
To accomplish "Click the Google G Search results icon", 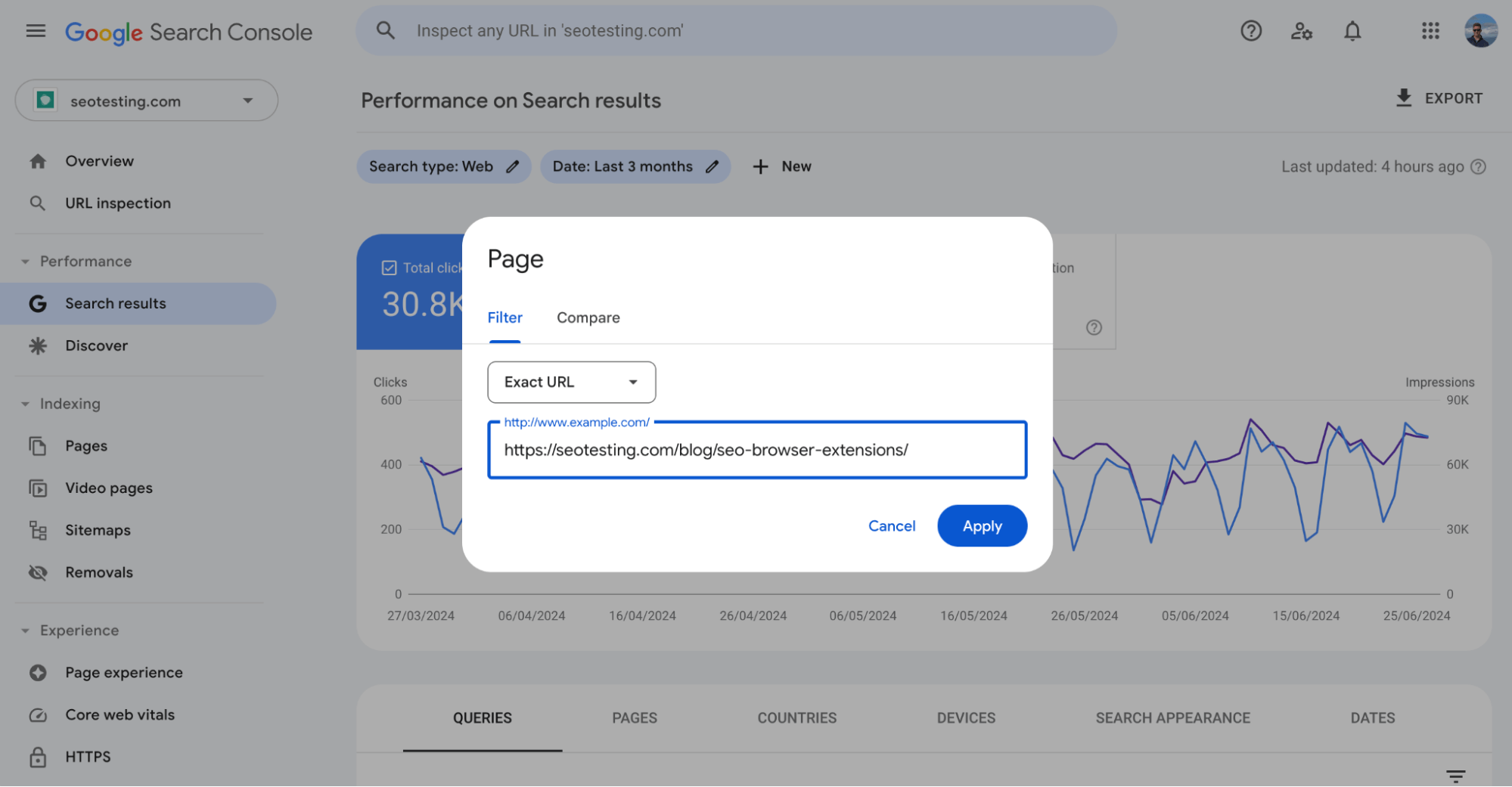I will tap(38, 304).
